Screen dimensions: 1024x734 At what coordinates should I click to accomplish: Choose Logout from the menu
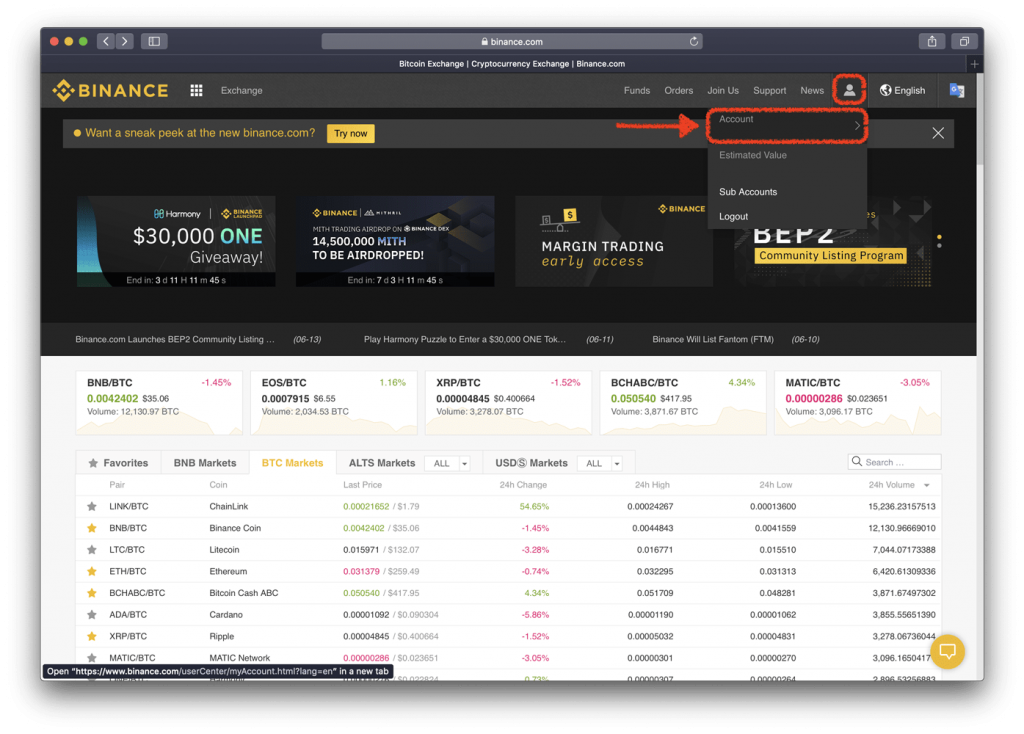[733, 217]
